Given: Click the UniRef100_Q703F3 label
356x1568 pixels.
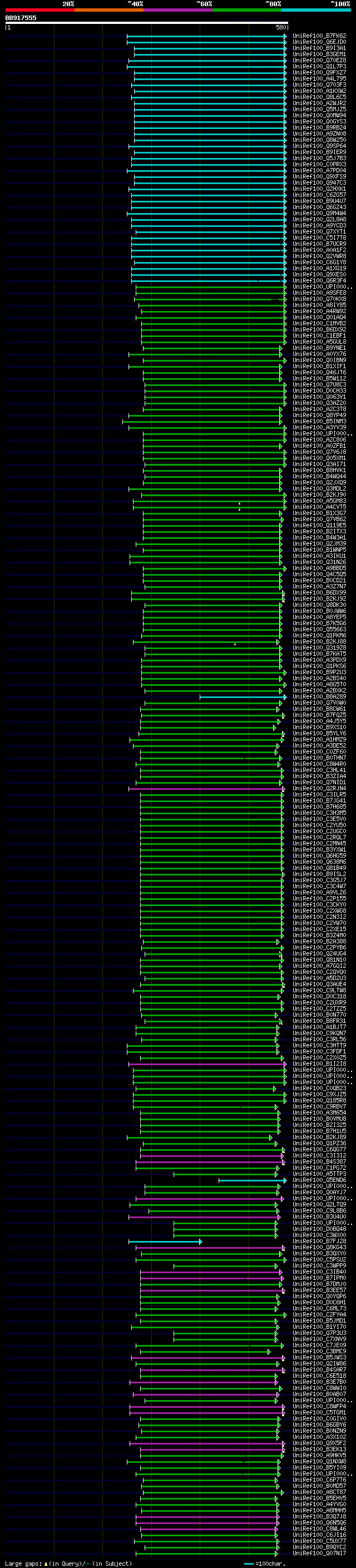Looking at the screenshot, I should pyautogui.click(x=319, y=85).
